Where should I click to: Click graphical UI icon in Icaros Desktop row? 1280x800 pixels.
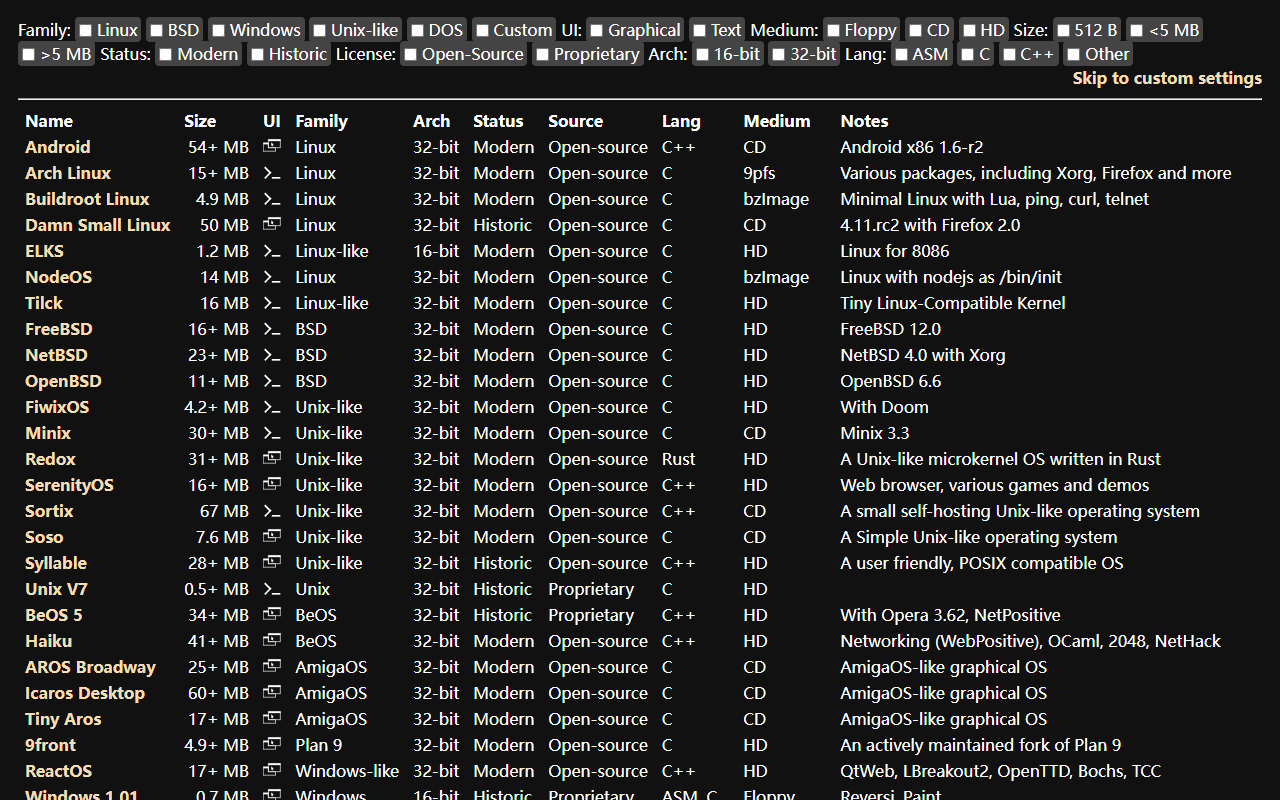(x=272, y=693)
